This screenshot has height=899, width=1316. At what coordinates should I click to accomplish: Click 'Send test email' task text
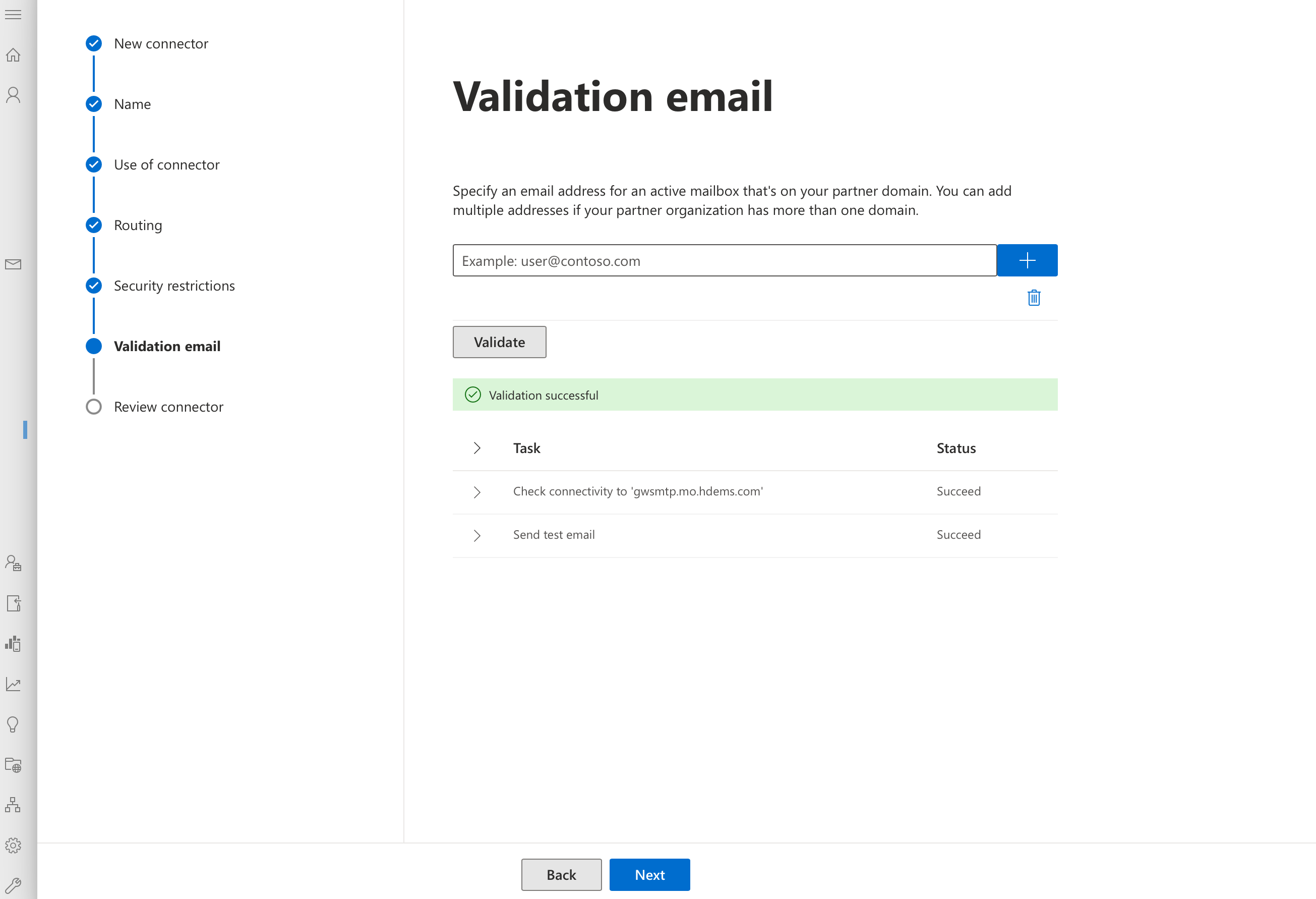coord(553,535)
